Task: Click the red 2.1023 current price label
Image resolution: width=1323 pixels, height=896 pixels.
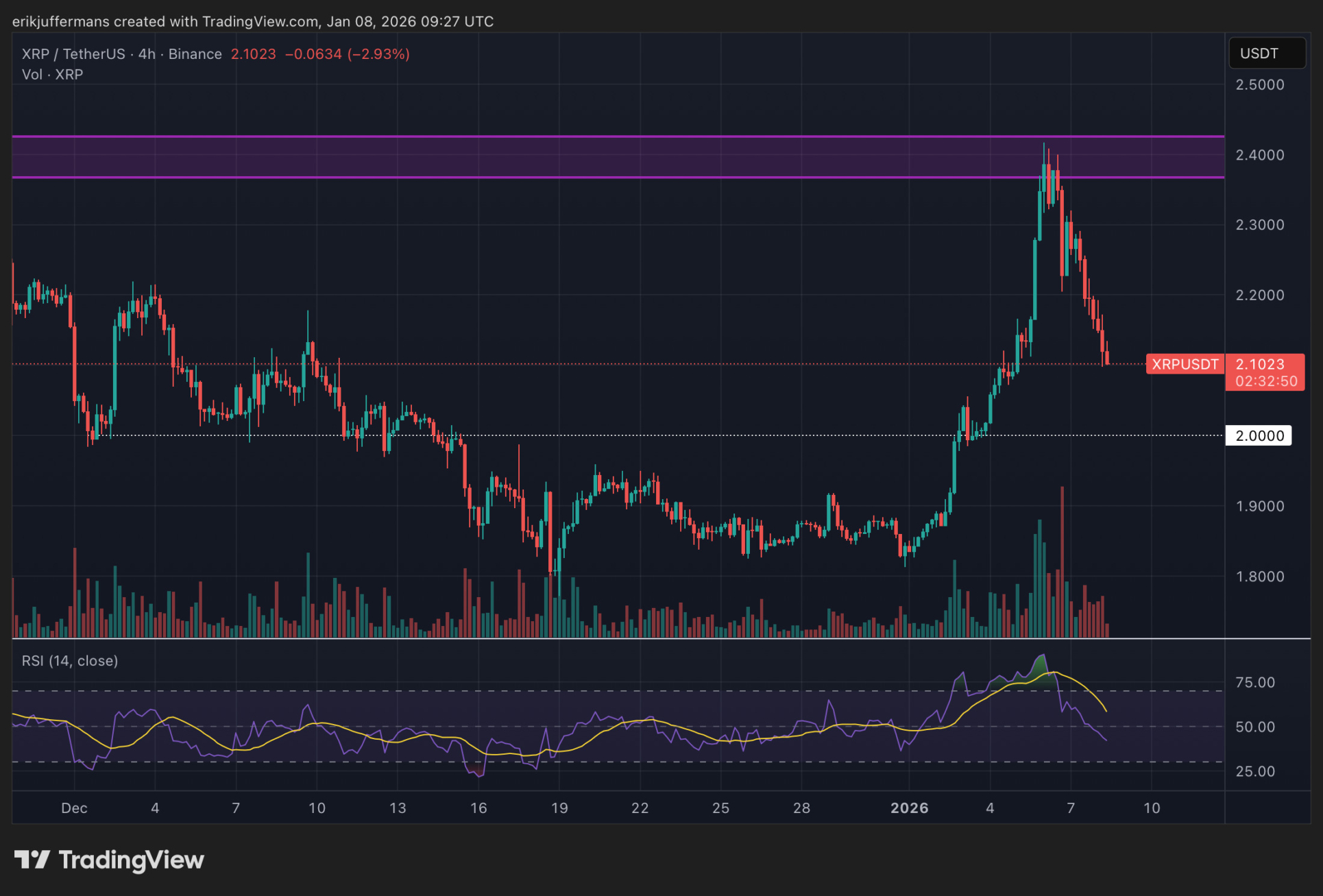Action: 1260,364
